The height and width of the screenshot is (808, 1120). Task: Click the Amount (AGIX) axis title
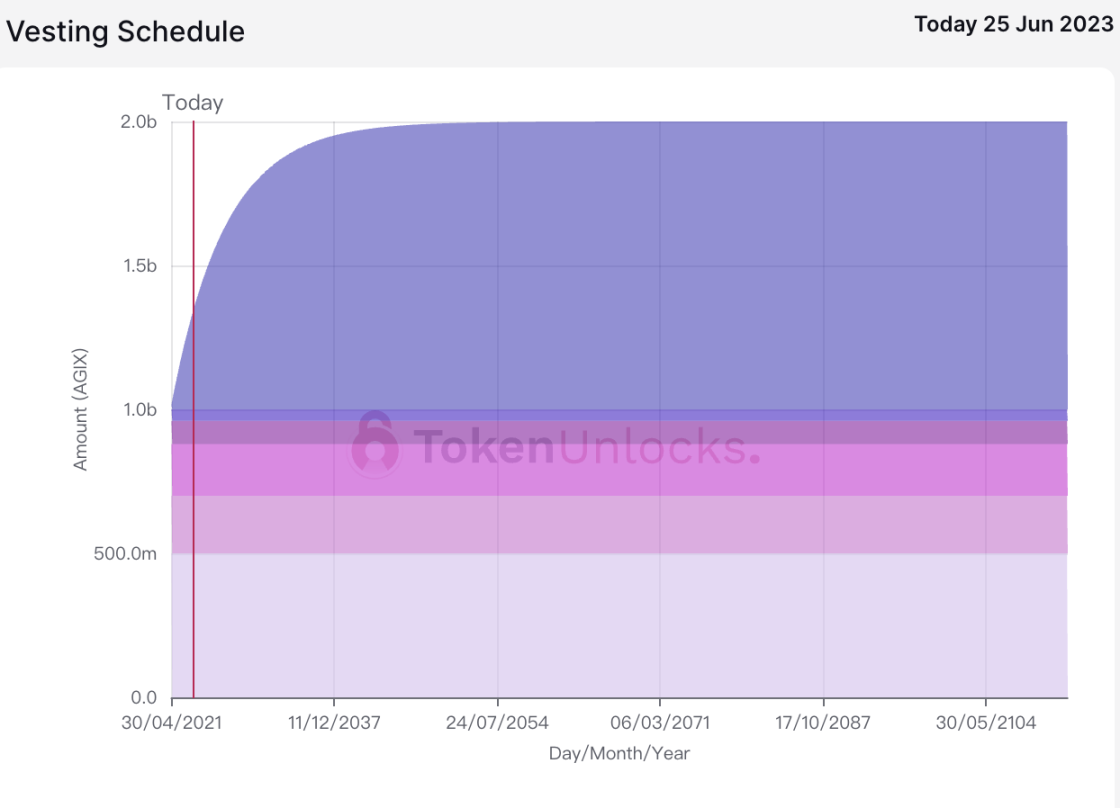coord(80,409)
